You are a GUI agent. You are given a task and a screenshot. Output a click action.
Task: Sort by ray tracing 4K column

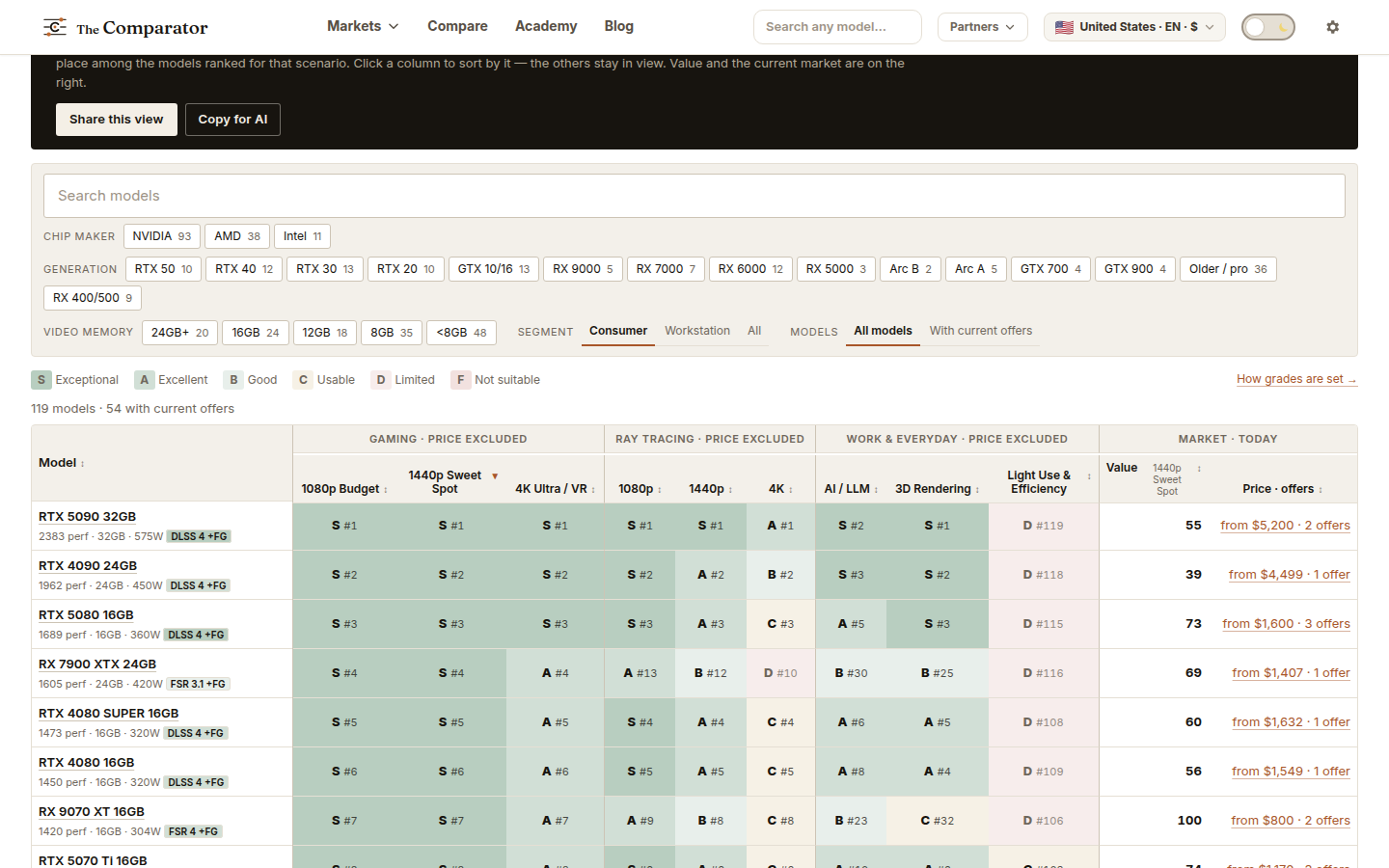780,489
